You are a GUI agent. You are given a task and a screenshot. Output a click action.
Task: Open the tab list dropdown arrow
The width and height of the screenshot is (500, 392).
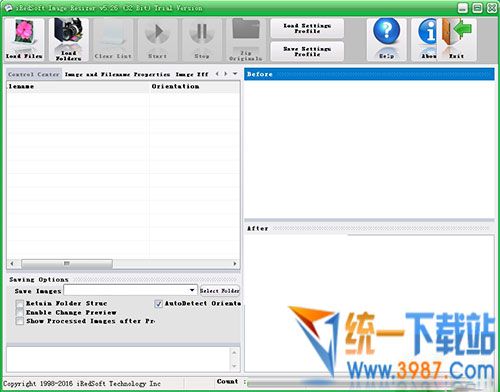[235, 74]
